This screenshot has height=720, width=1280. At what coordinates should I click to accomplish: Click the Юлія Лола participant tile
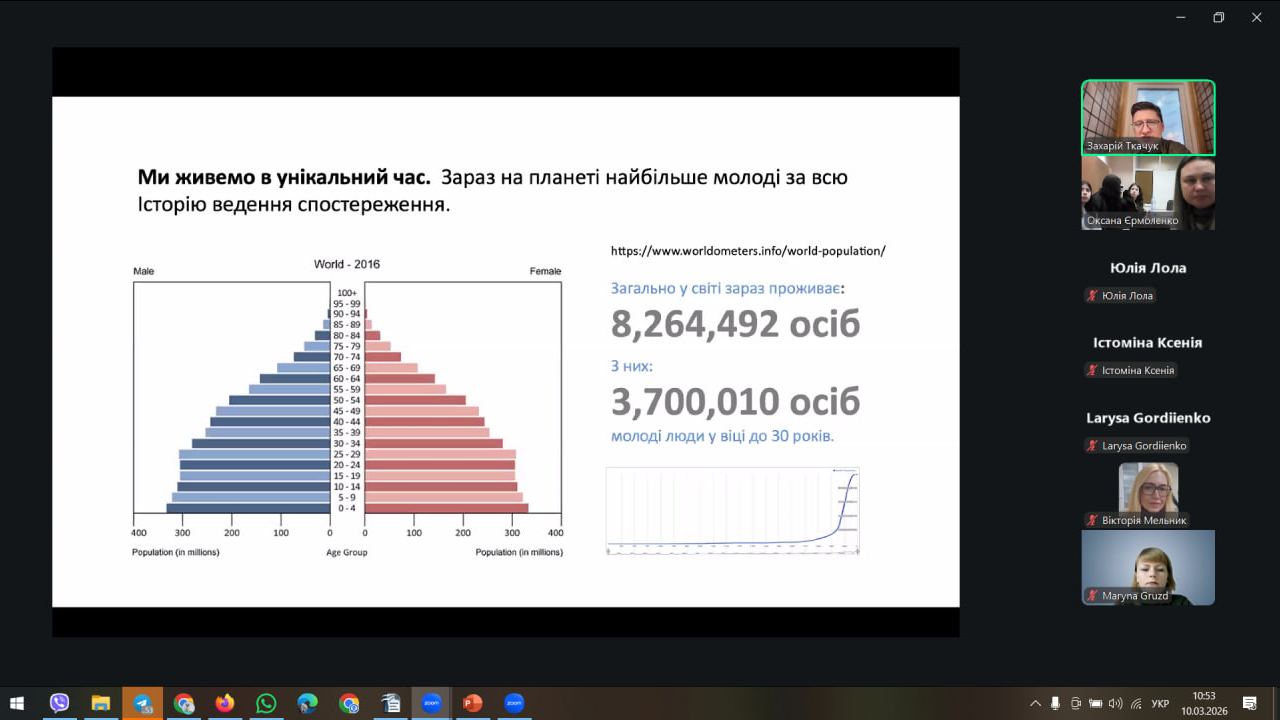[x=1147, y=280]
